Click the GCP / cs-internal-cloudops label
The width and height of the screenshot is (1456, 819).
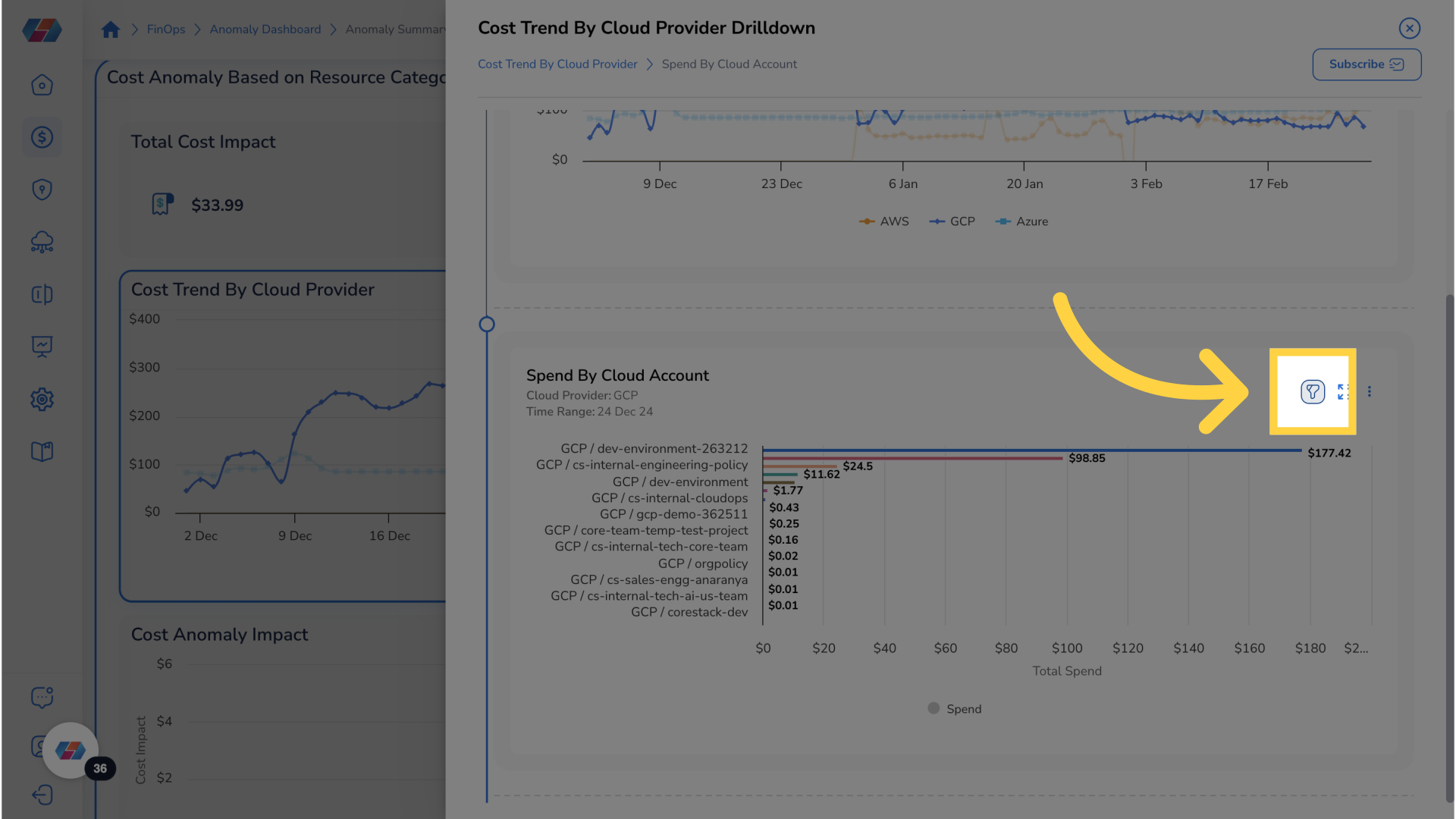click(670, 498)
